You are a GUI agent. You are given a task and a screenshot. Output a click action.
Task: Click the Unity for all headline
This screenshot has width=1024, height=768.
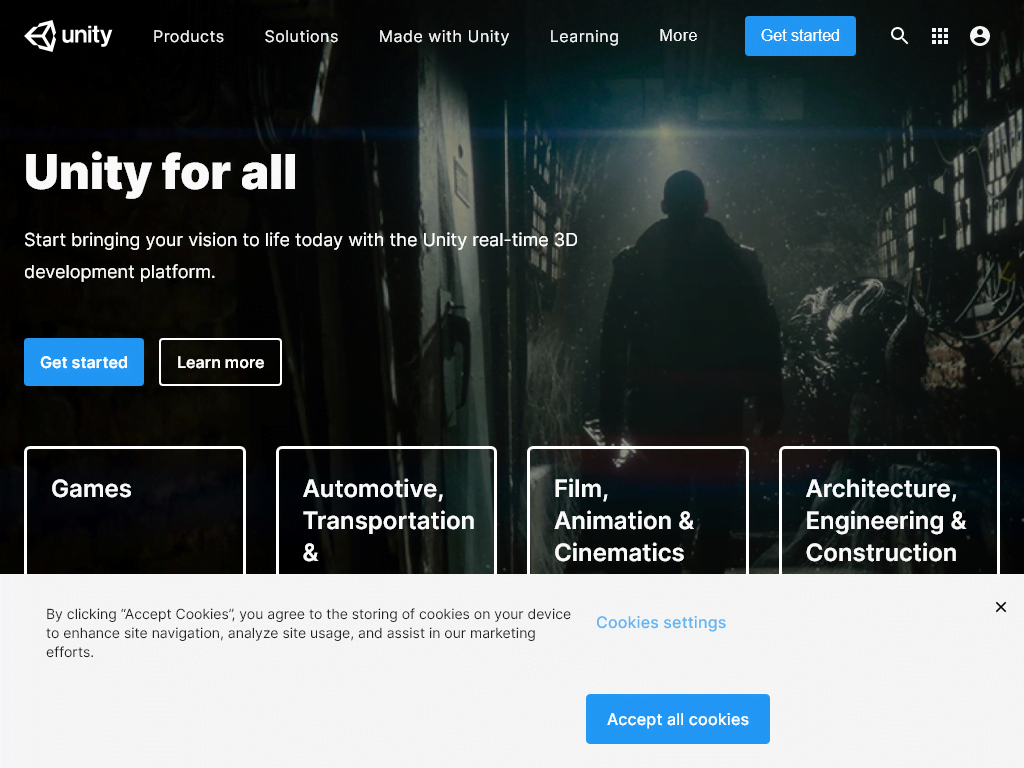160,172
